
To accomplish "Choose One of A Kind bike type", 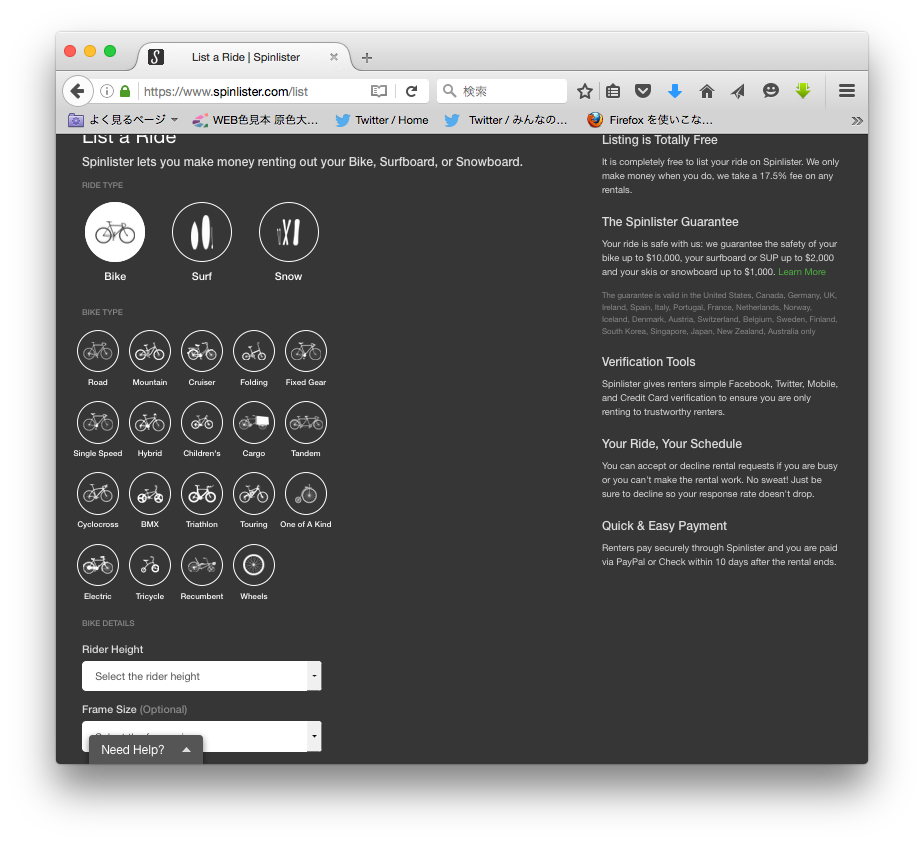I will point(306,494).
